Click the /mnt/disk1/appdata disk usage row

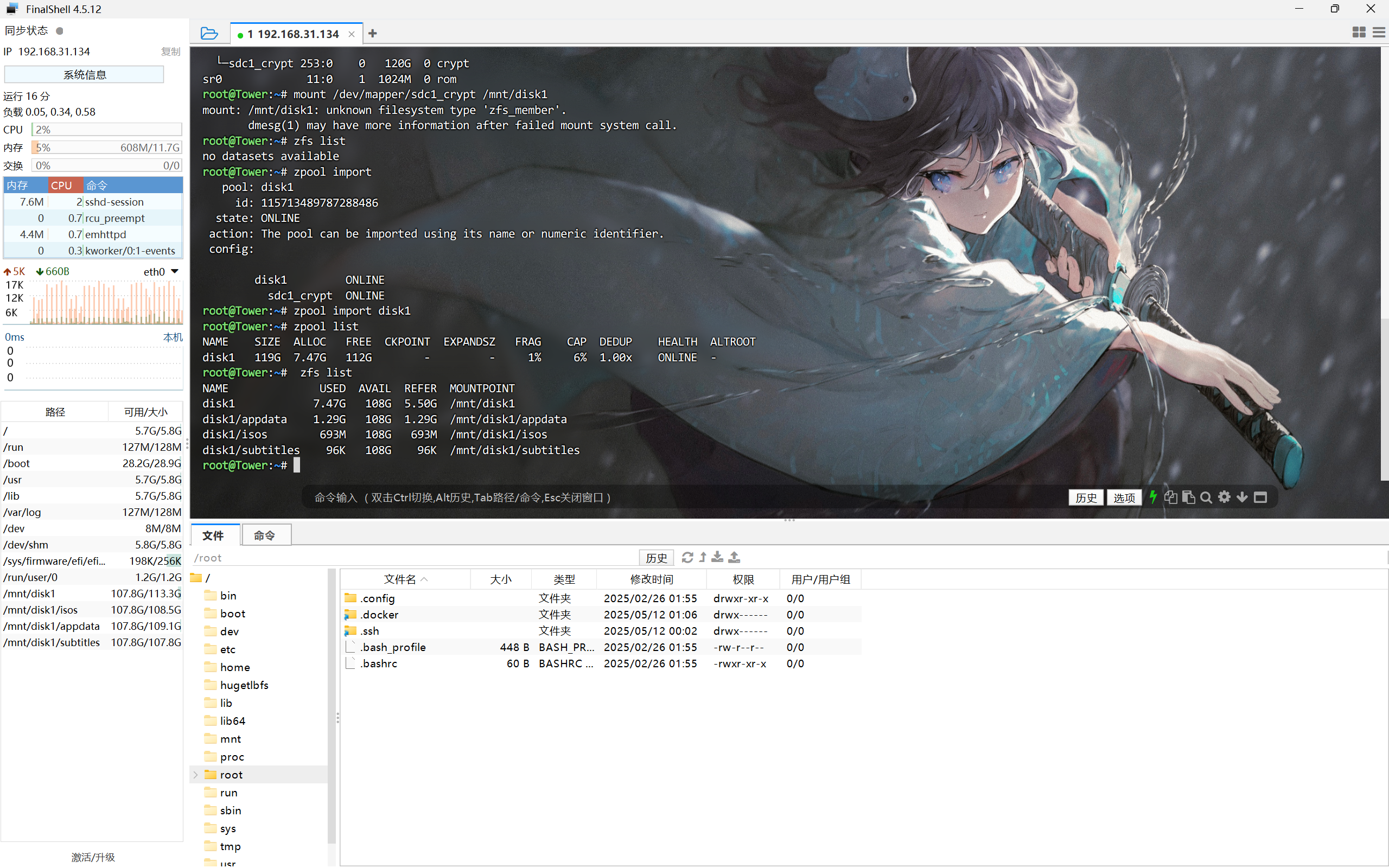92,626
